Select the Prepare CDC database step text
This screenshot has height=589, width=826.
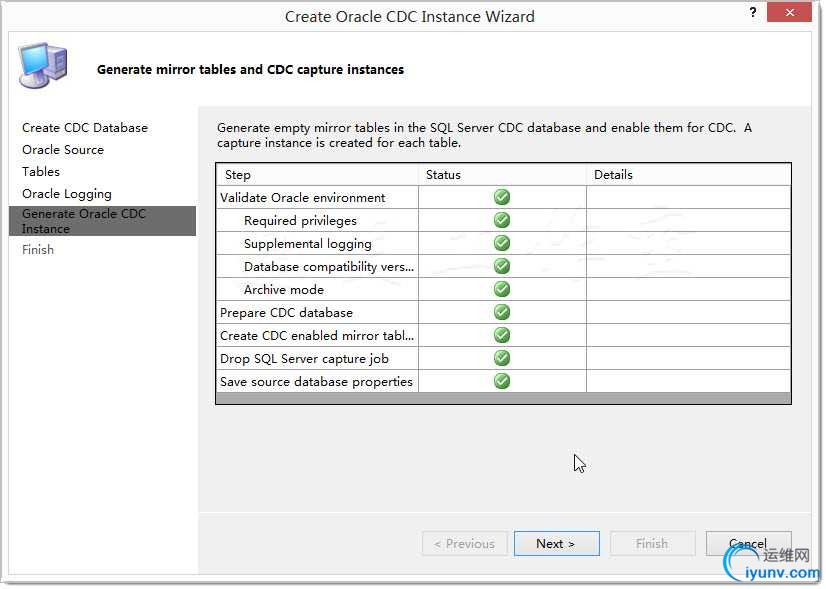pyautogui.click(x=286, y=312)
